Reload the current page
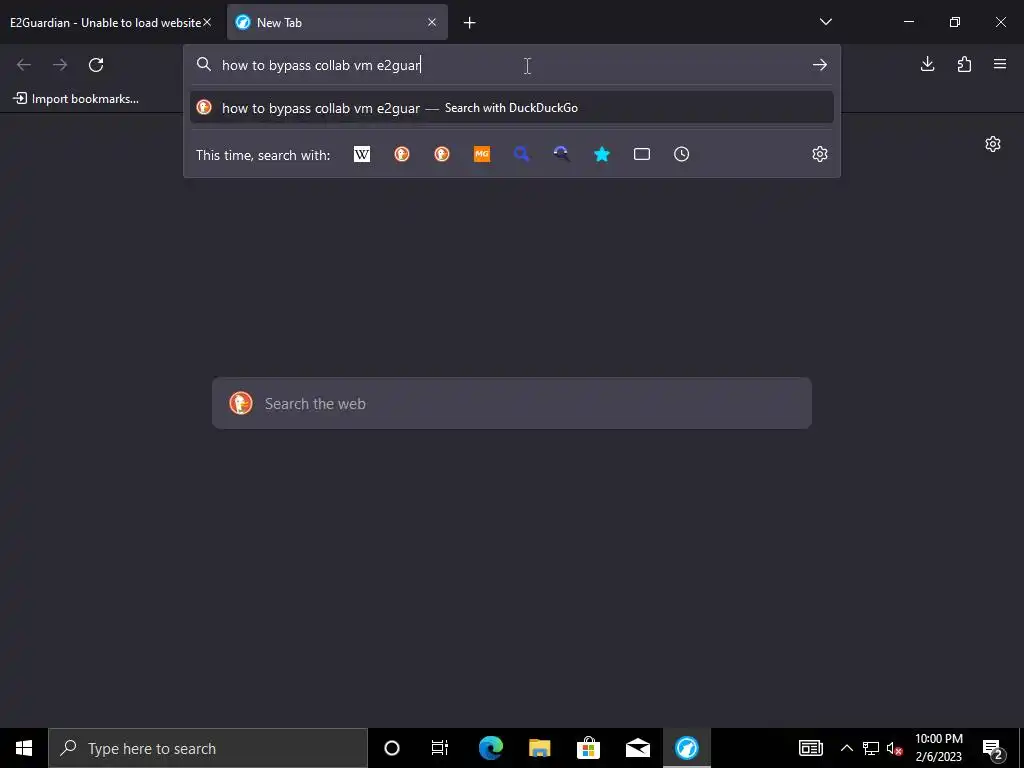The width and height of the screenshot is (1024, 768). 96,65
